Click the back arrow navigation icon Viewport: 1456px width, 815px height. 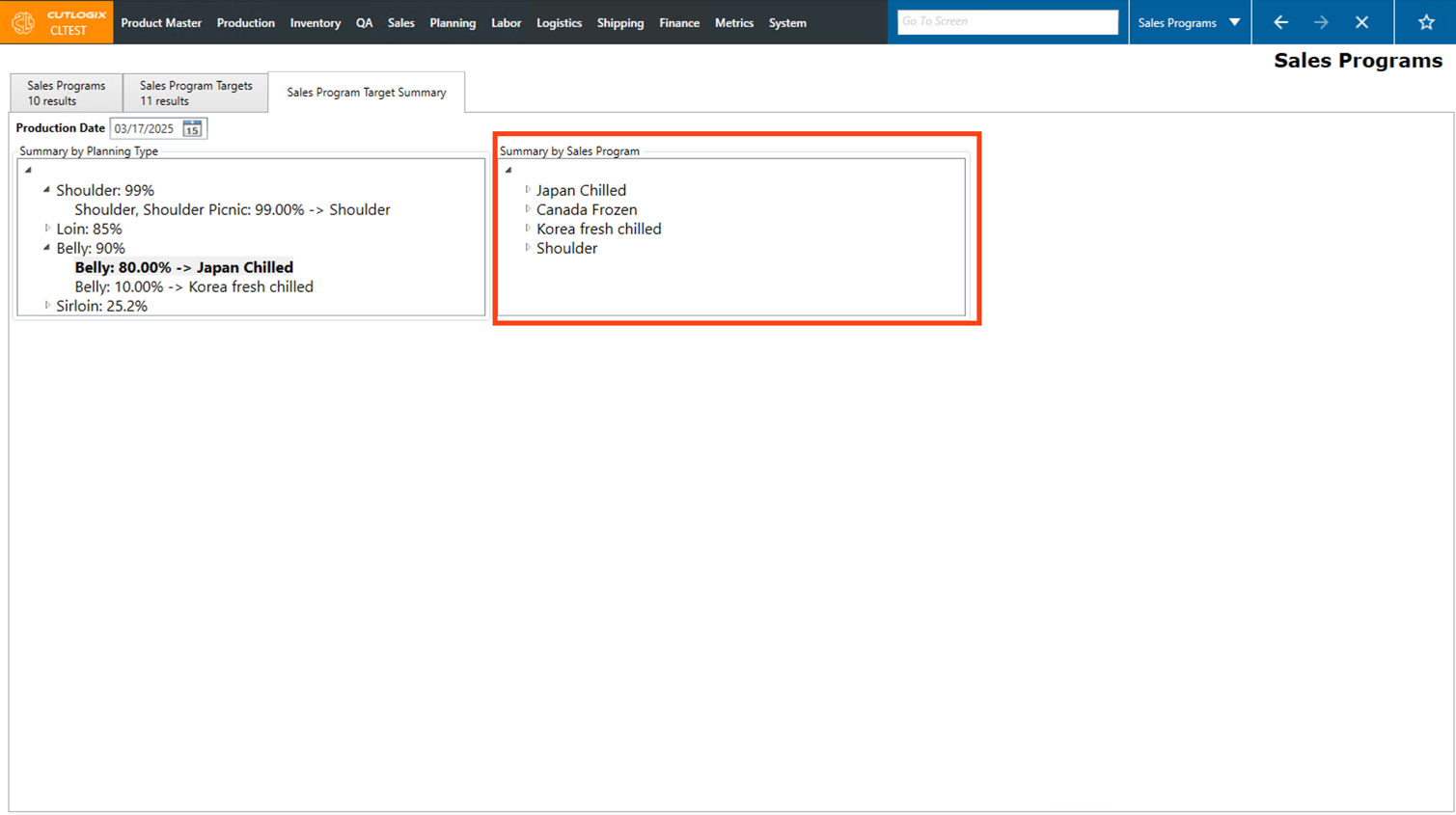coord(1280,22)
